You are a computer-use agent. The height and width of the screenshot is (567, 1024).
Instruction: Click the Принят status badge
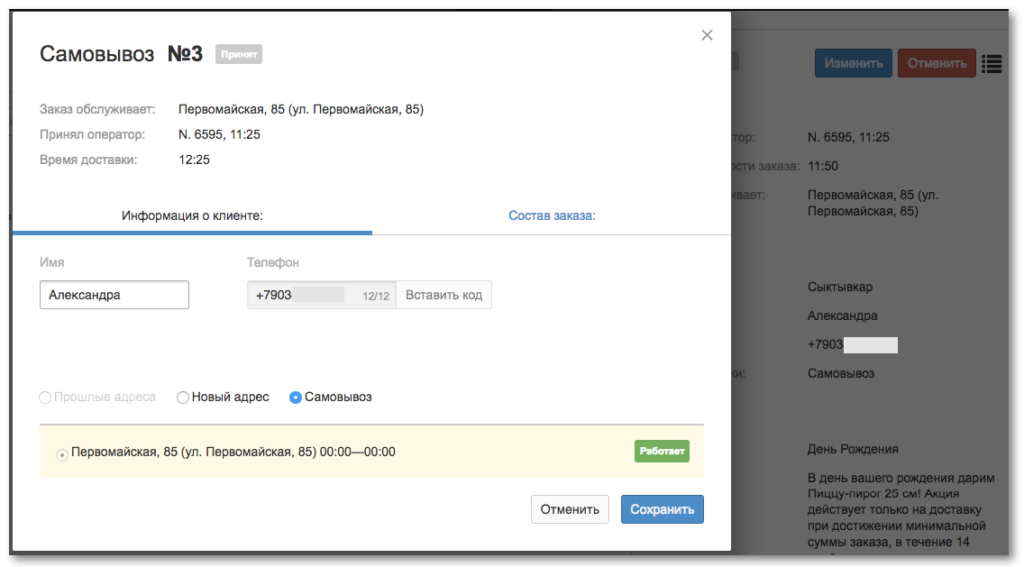pyautogui.click(x=238, y=54)
